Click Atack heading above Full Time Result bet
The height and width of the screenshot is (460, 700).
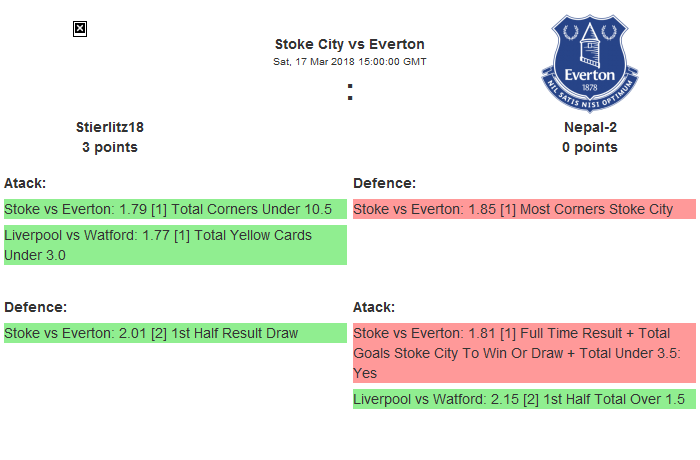coord(374,307)
